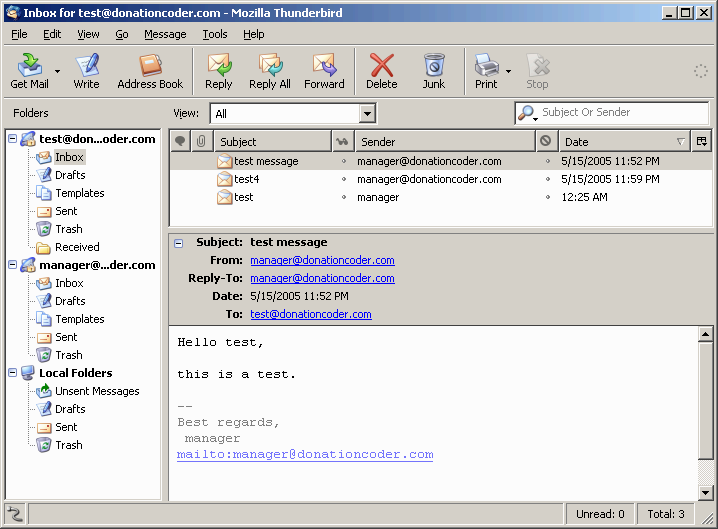Image resolution: width=718 pixels, height=529 pixels.
Task: Click the Write new message icon
Action: point(87,71)
